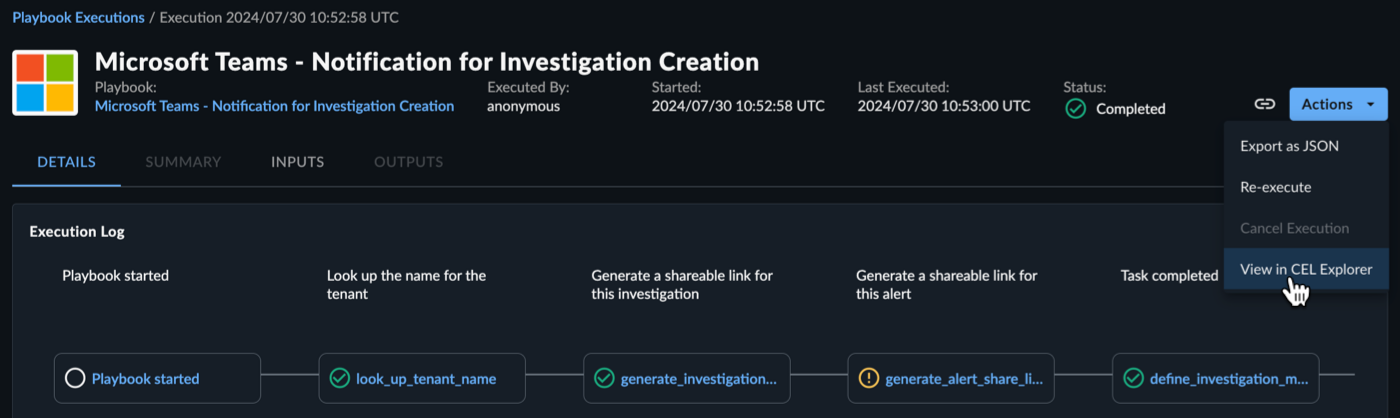The width and height of the screenshot is (1400, 418).
Task: Click the Playbook started circle icon
Action: (74, 379)
